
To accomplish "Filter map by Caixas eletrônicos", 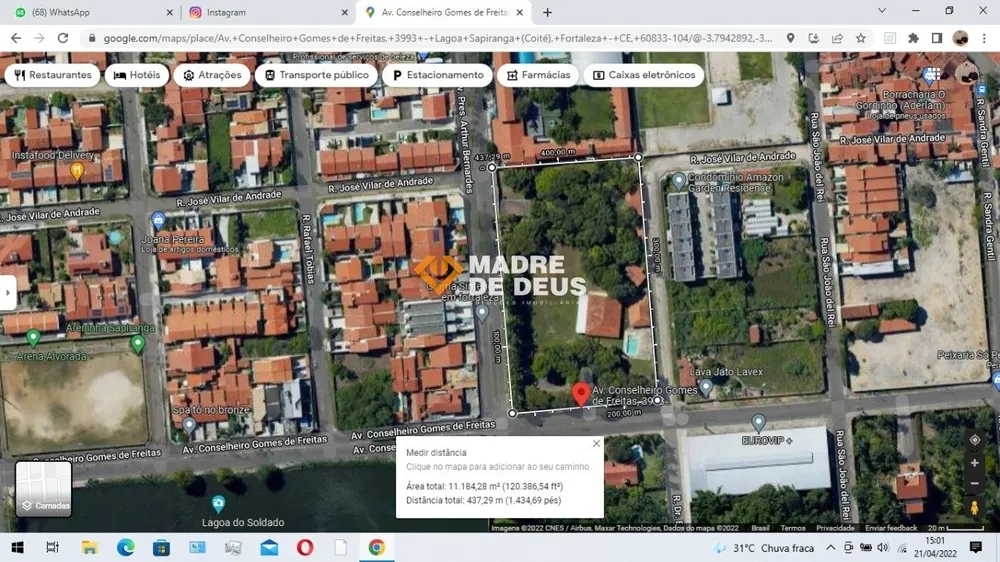I will pos(644,75).
